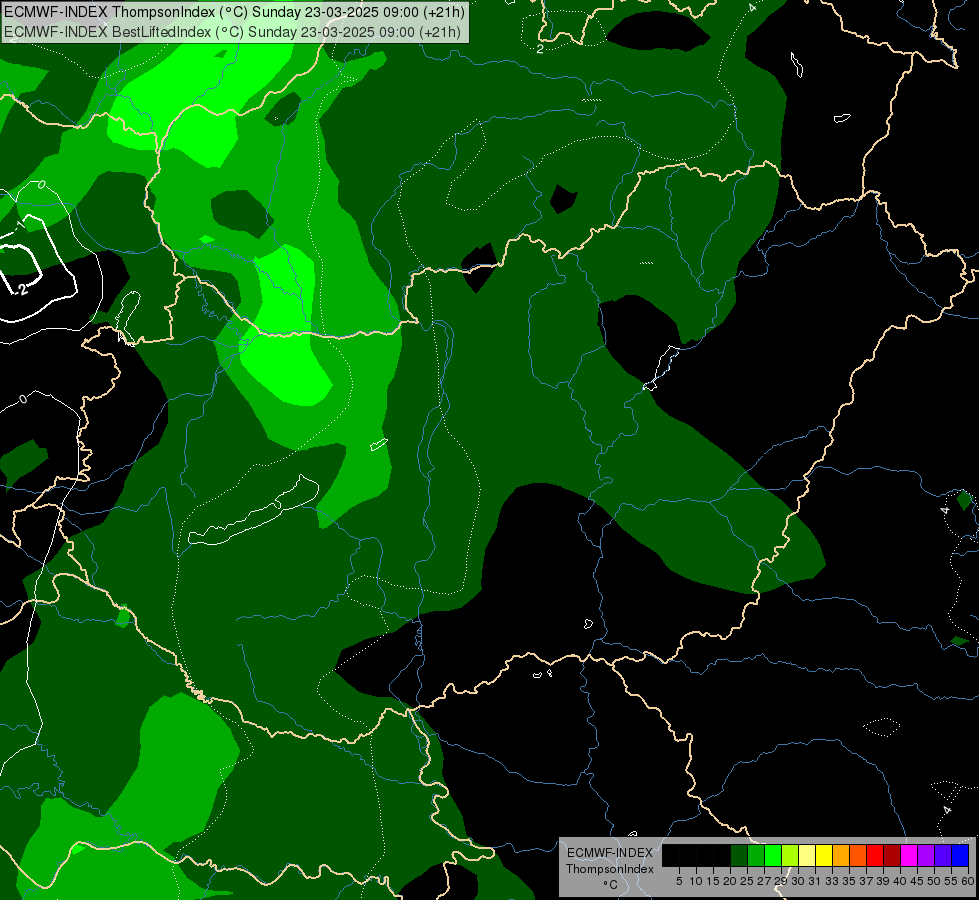Click the legend tick value '5'
The height and width of the screenshot is (900, 979).
679,881
